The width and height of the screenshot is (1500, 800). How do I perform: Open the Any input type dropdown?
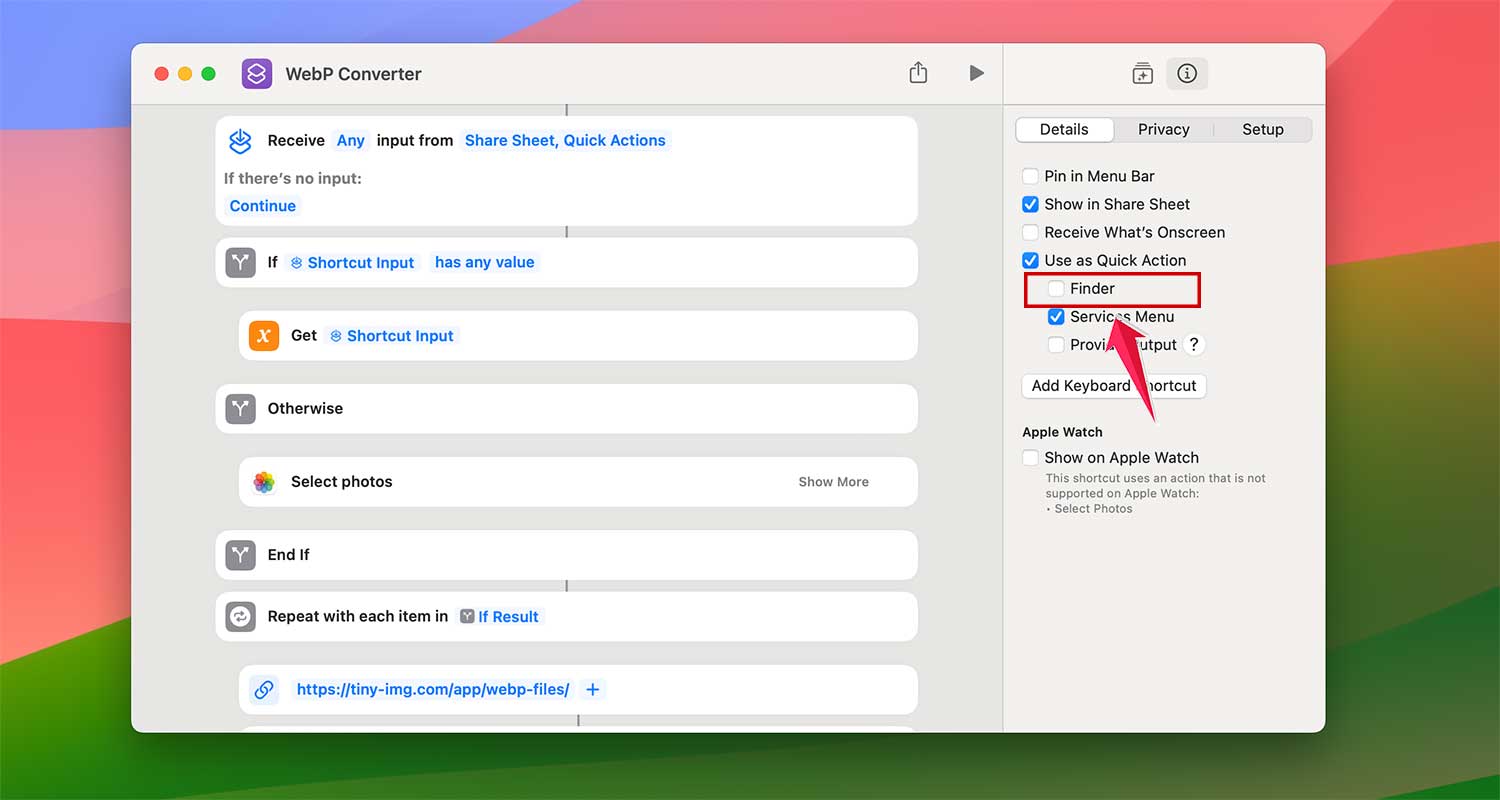351,140
